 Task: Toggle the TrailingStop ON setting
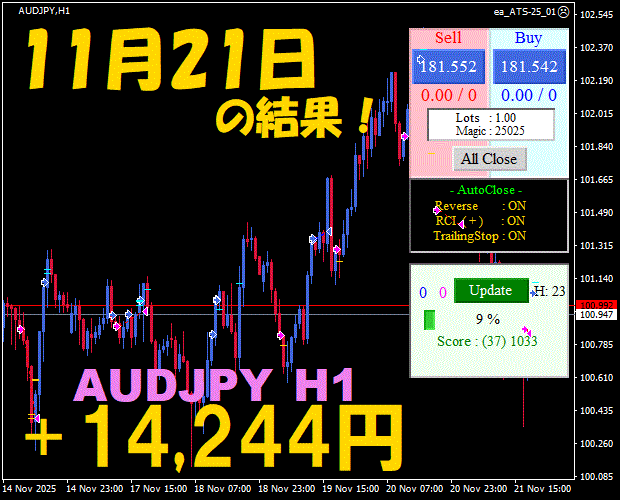480,236
